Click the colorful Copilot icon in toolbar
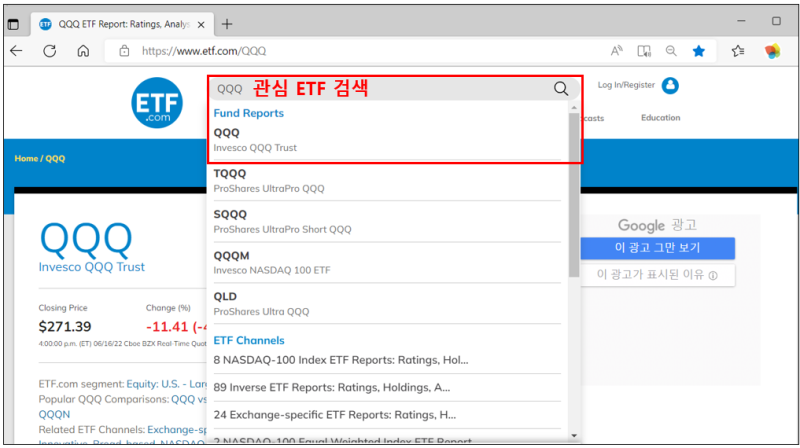The image size is (800, 448). [x=772, y=51]
